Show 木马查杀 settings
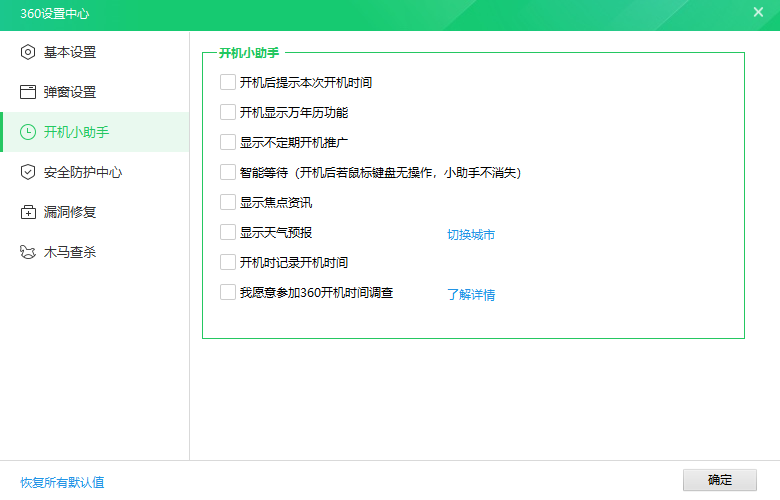The image size is (780, 500). click(95, 252)
